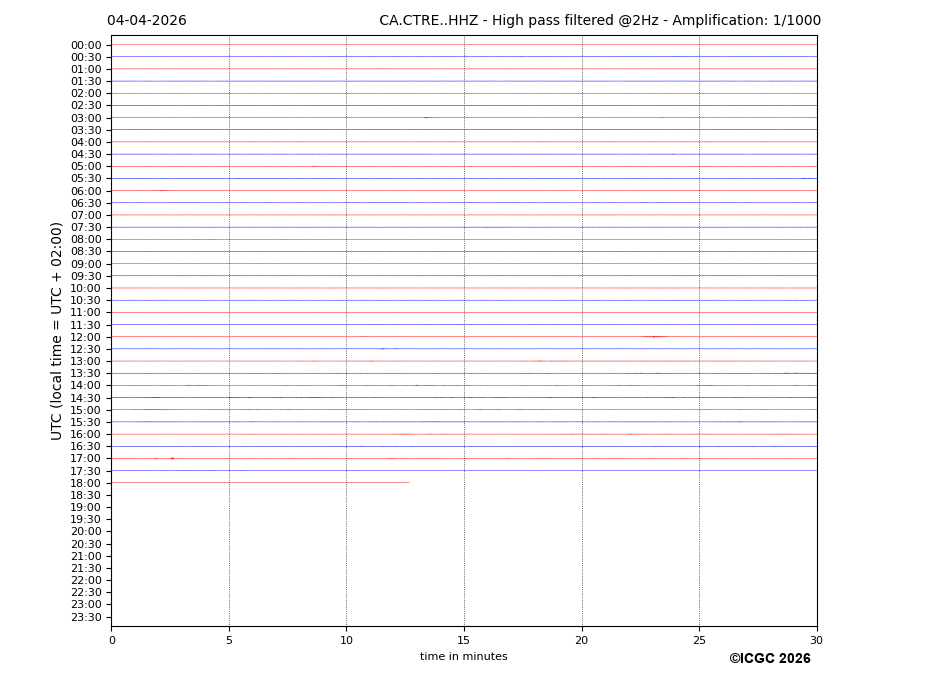Click the small blip on the 03:00 trace
The width and height of the screenshot is (927, 696).
click(x=427, y=118)
